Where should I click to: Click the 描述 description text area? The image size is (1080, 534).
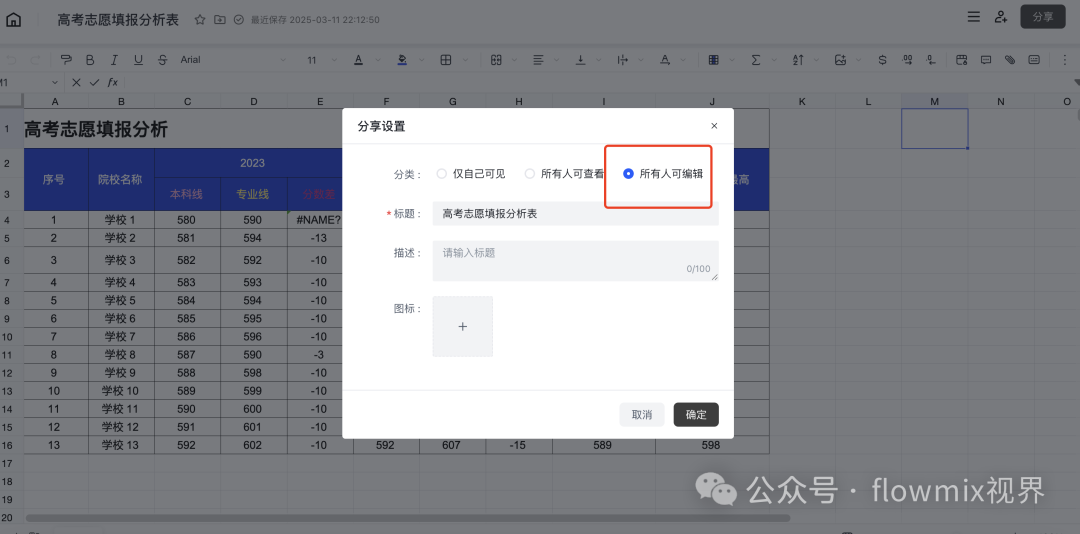tap(575, 260)
